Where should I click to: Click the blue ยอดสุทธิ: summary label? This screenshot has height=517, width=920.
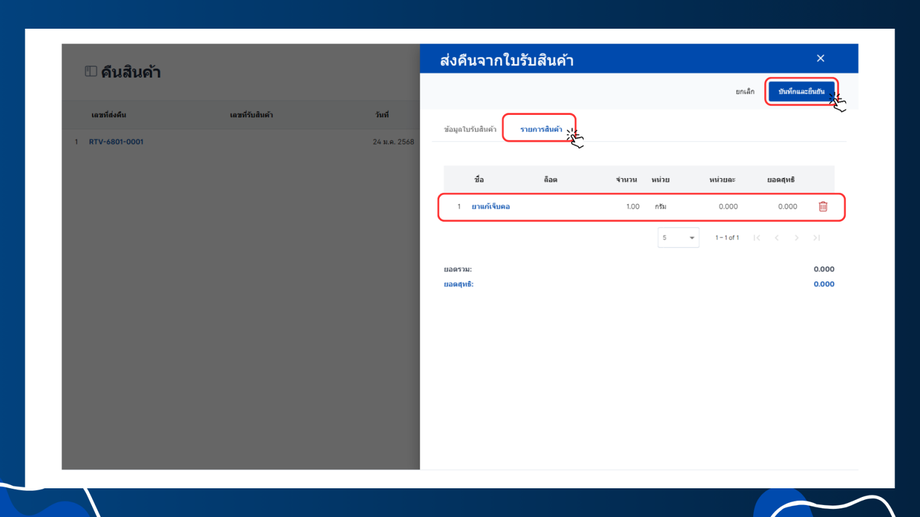[x=458, y=284]
